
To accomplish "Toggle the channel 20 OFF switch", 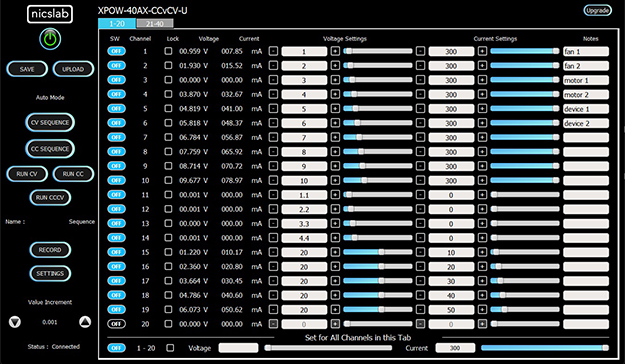I will pyautogui.click(x=116, y=324).
